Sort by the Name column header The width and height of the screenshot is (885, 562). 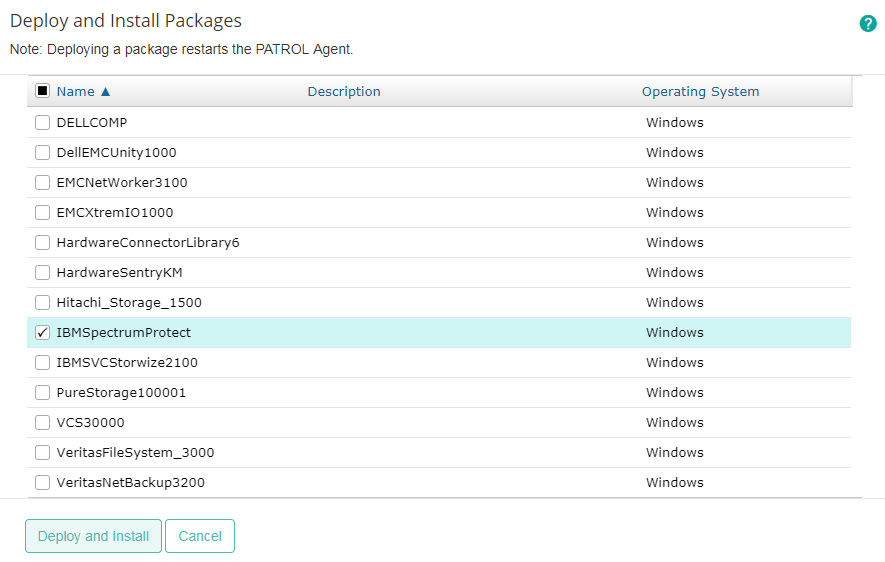(76, 91)
